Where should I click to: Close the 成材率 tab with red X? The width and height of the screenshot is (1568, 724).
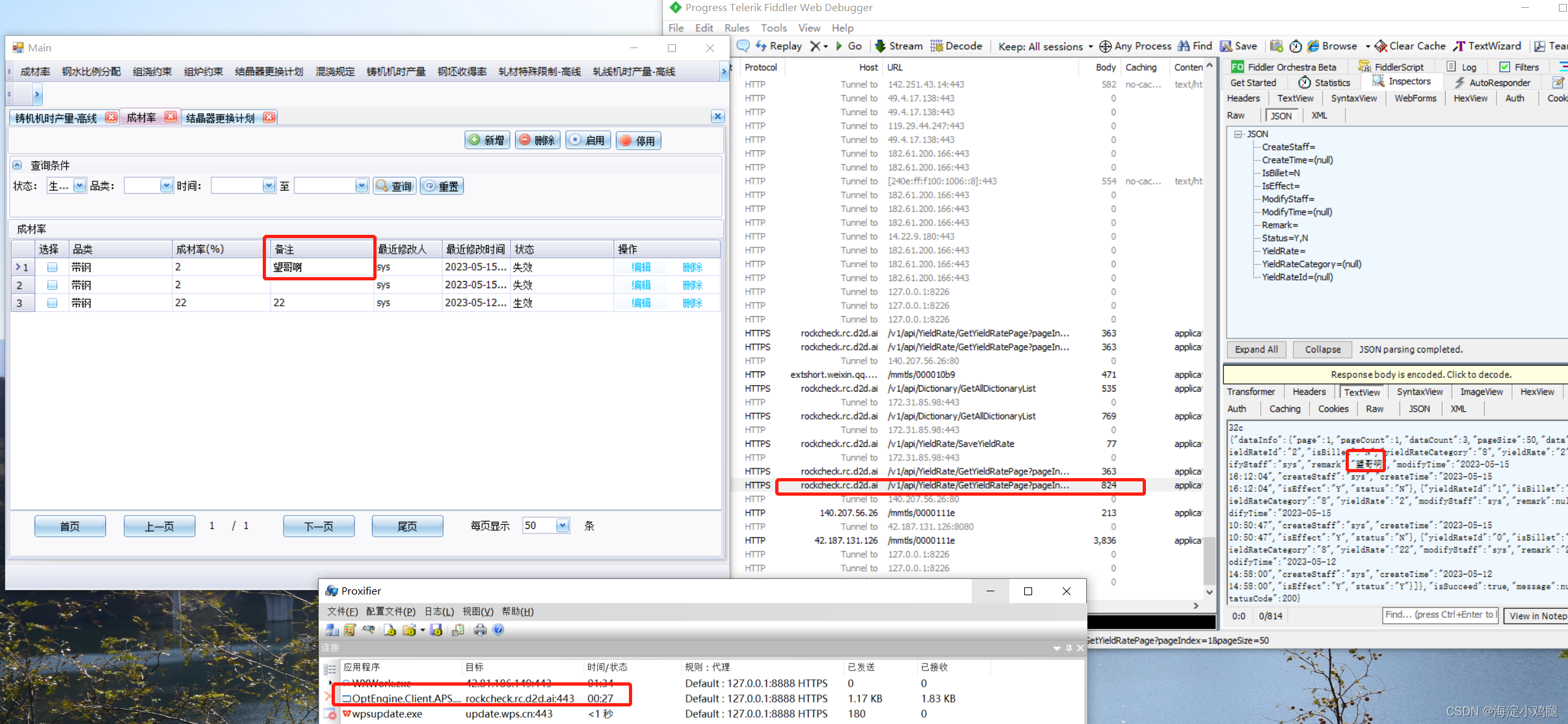click(x=170, y=117)
